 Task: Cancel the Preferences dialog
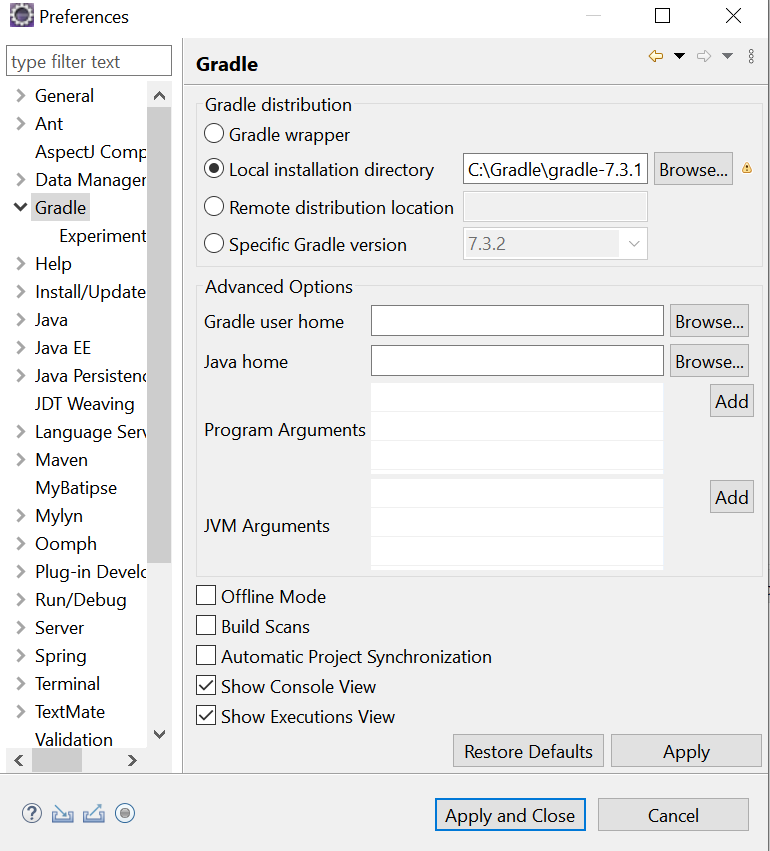coord(673,815)
